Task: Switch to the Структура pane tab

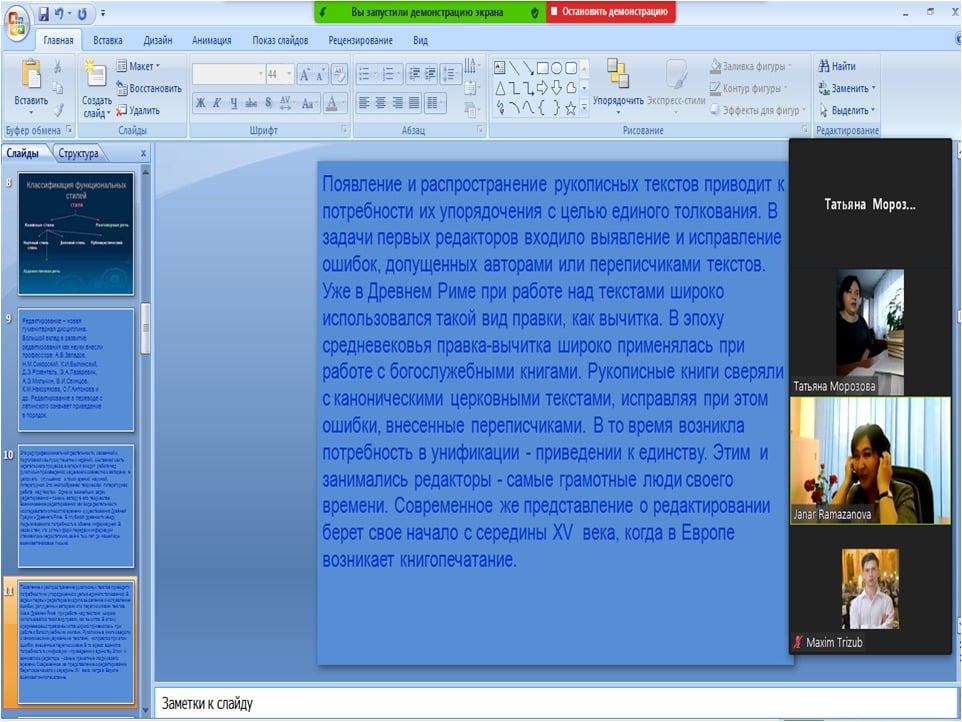Action: [x=79, y=153]
